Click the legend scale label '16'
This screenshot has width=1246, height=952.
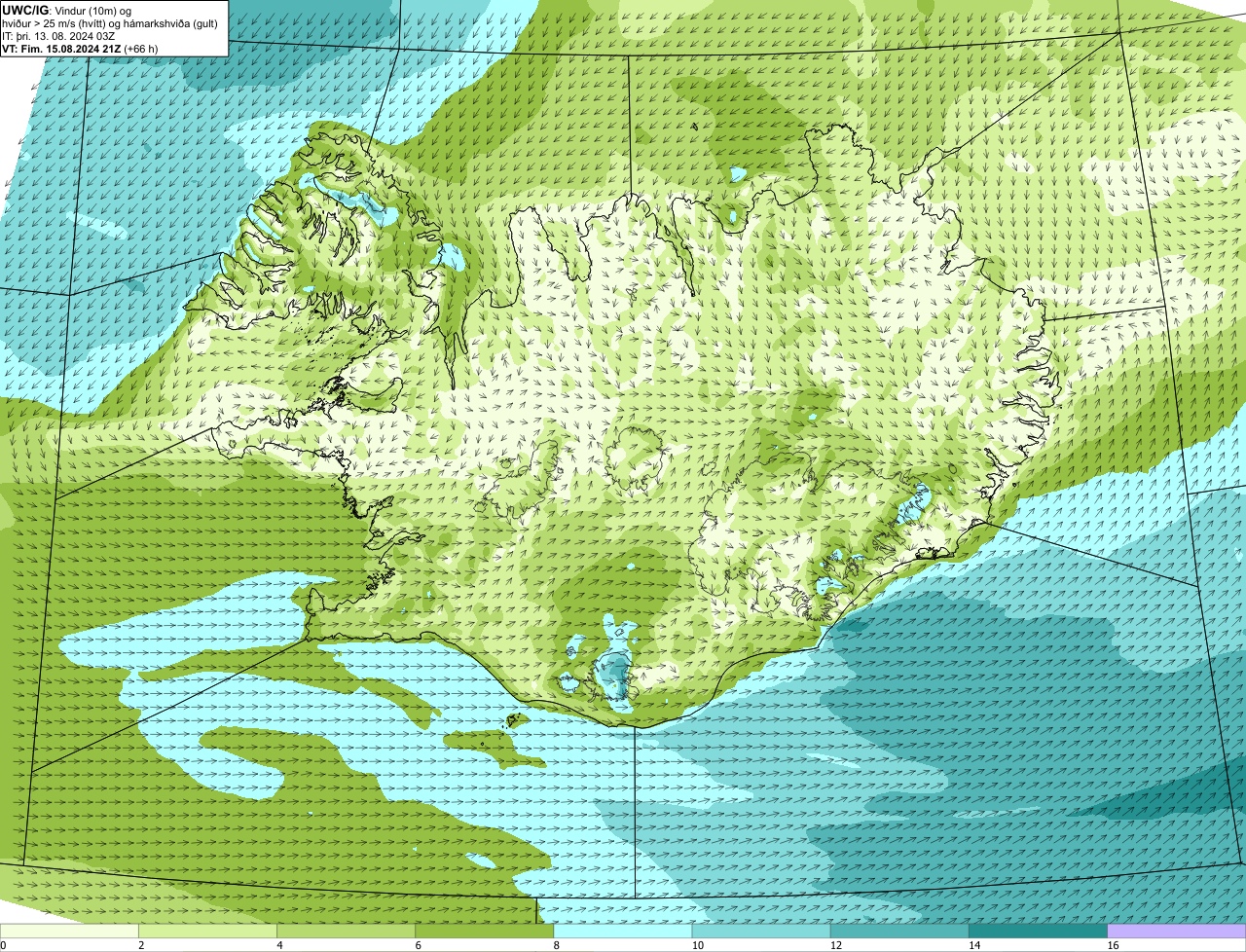1113,945
